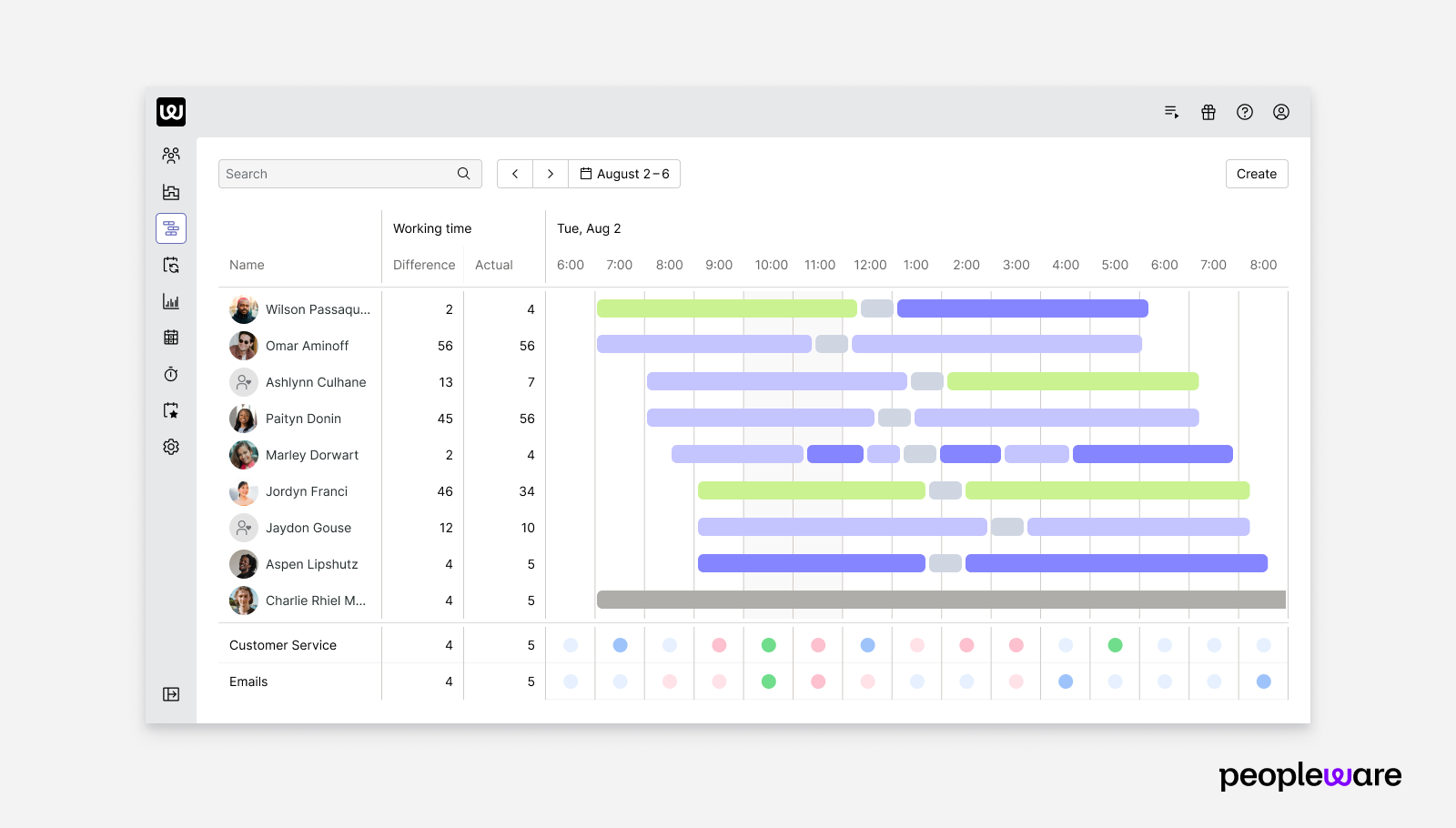Open your account profile icon
Image resolution: width=1456 pixels, height=828 pixels.
point(1281,111)
